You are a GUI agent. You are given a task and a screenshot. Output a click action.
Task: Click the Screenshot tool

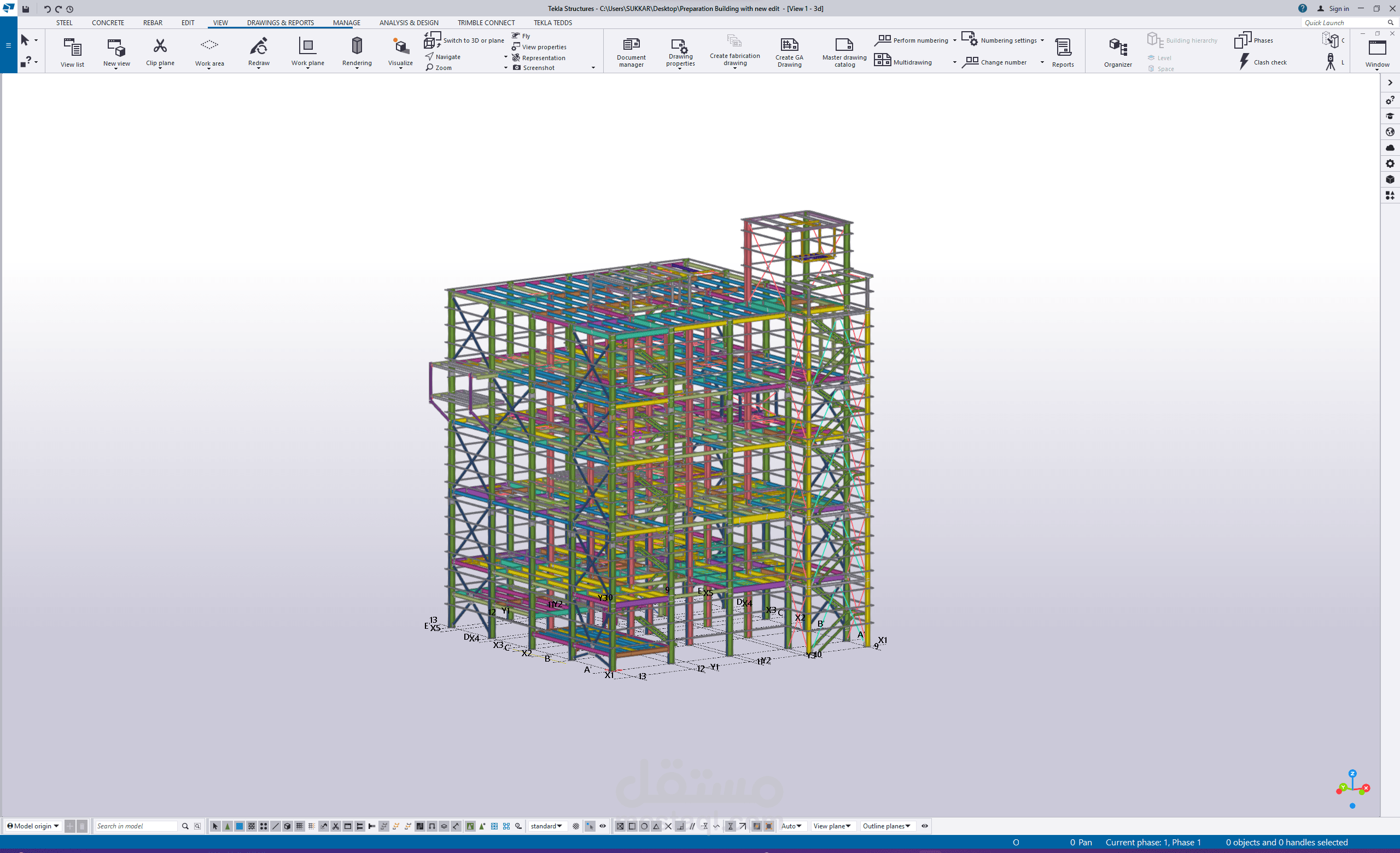[x=538, y=68]
